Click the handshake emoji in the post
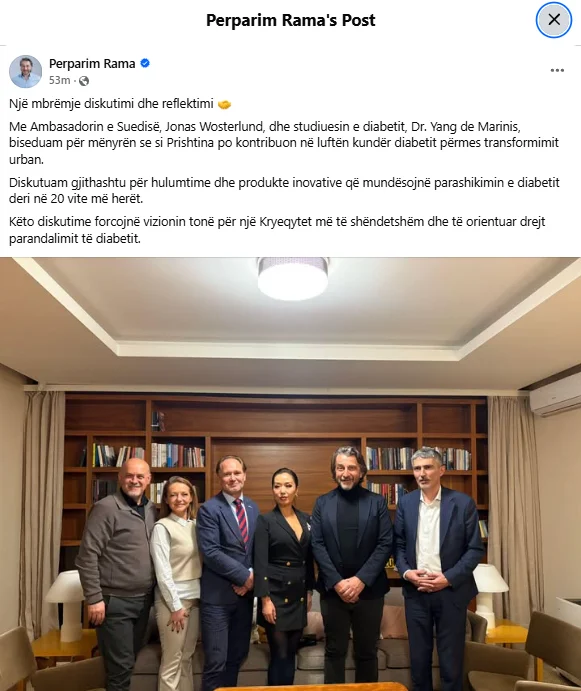This screenshot has height=691, width=581. click(x=224, y=104)
